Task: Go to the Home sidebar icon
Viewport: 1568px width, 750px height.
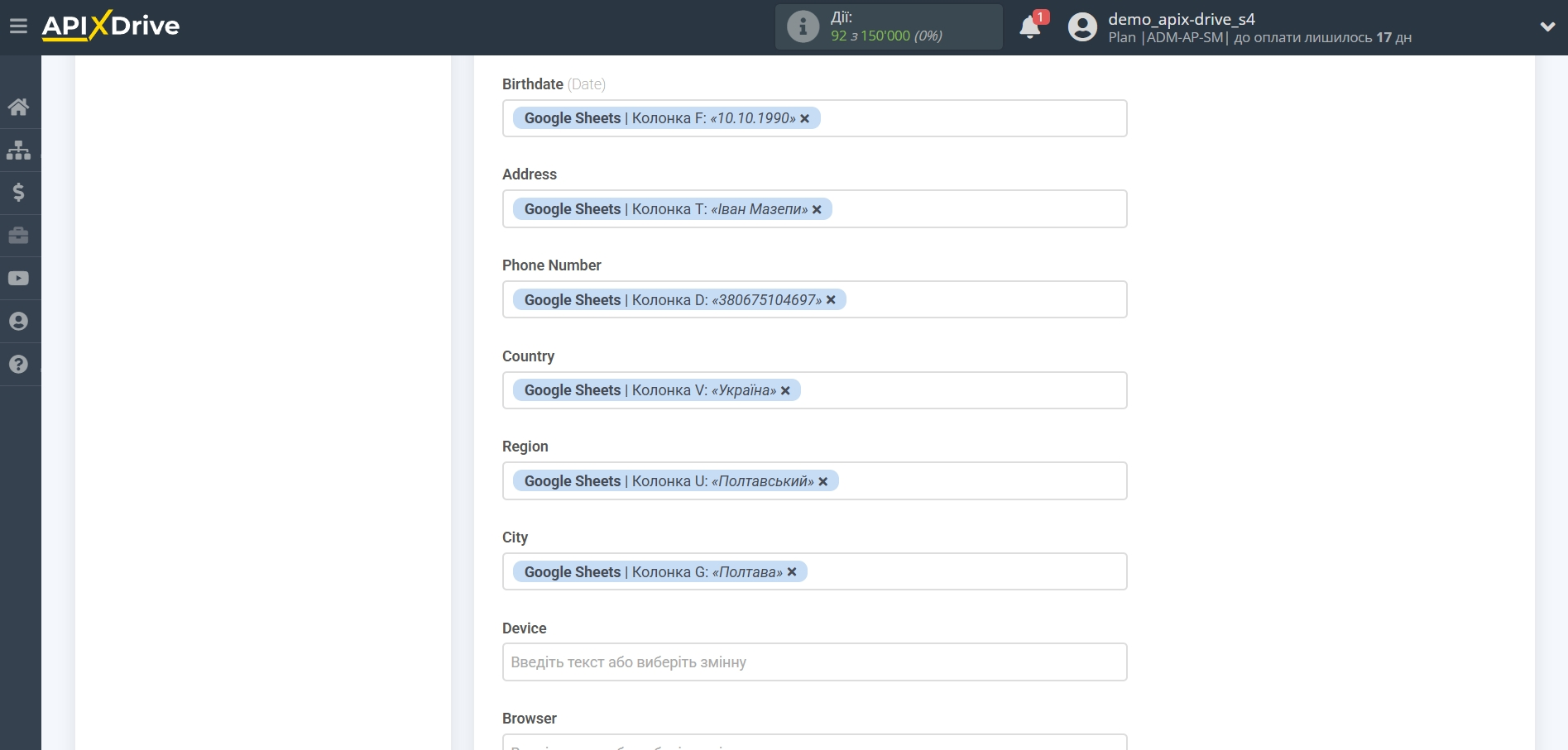Action: click(18, 107)
